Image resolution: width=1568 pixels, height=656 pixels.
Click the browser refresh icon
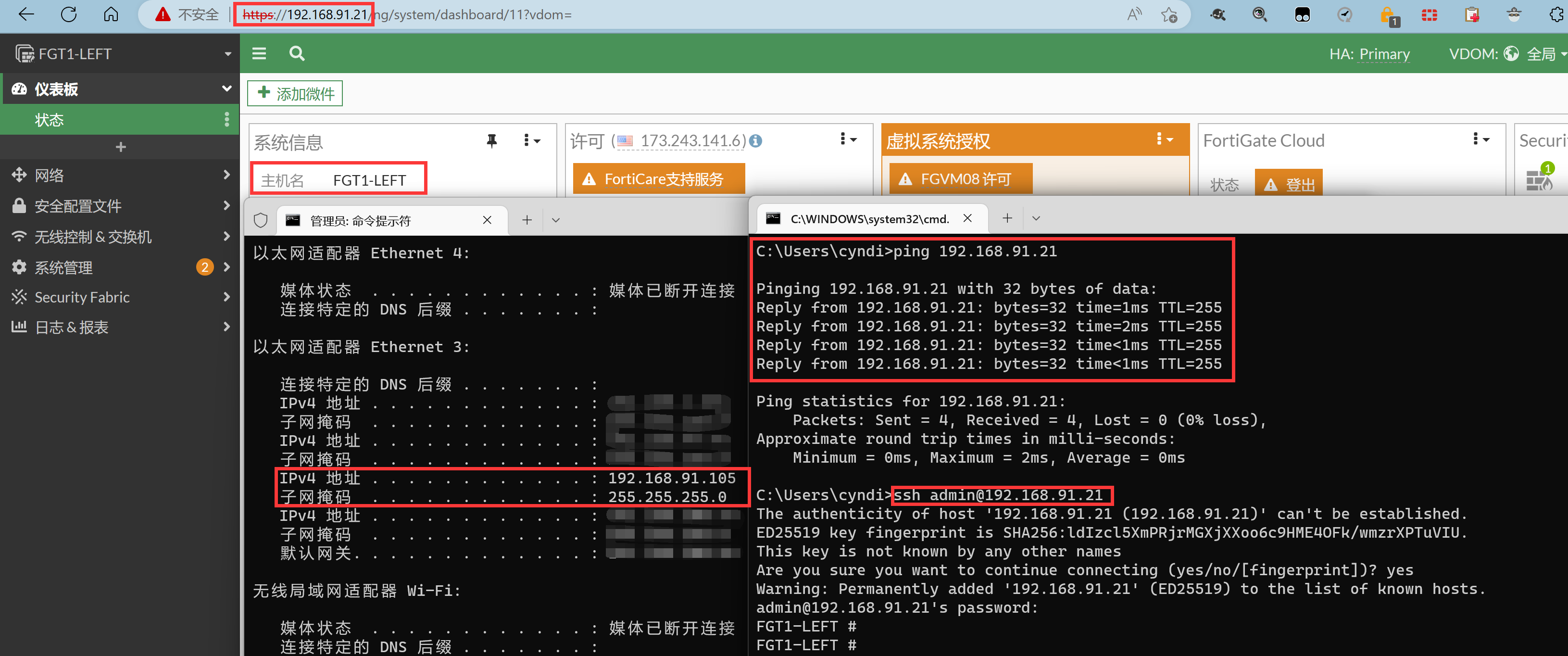(x=69, y=14)
